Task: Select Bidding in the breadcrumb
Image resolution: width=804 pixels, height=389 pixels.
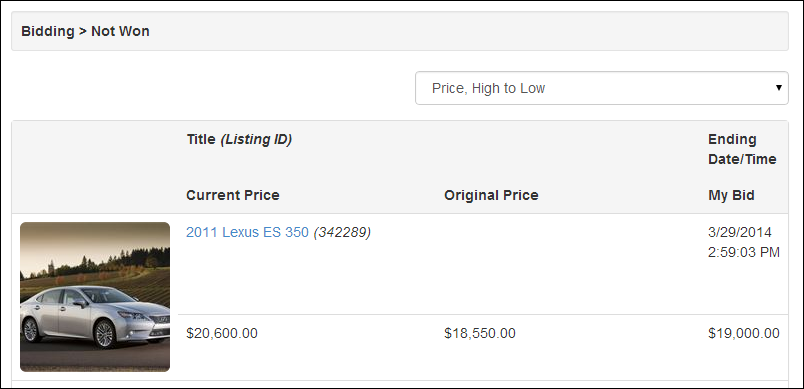Action: [48, 31]
